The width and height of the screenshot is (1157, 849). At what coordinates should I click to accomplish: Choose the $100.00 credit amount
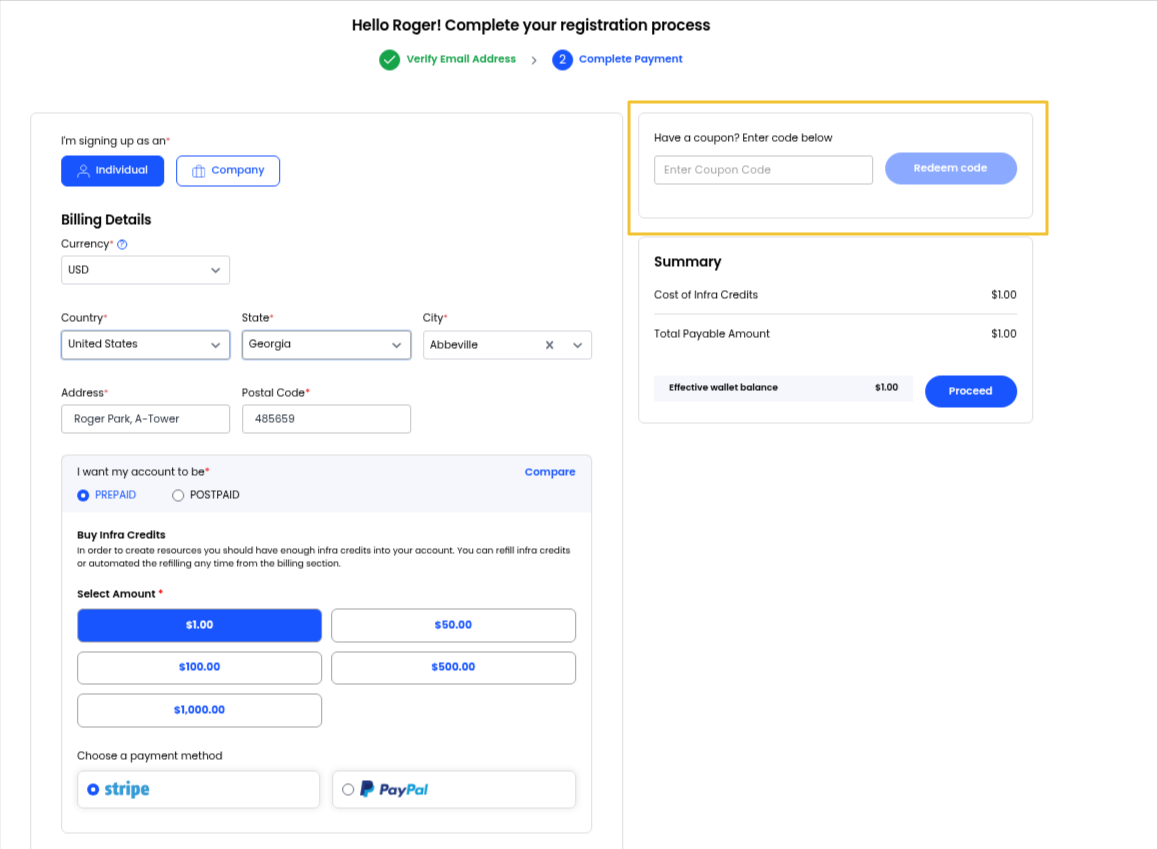199,668
